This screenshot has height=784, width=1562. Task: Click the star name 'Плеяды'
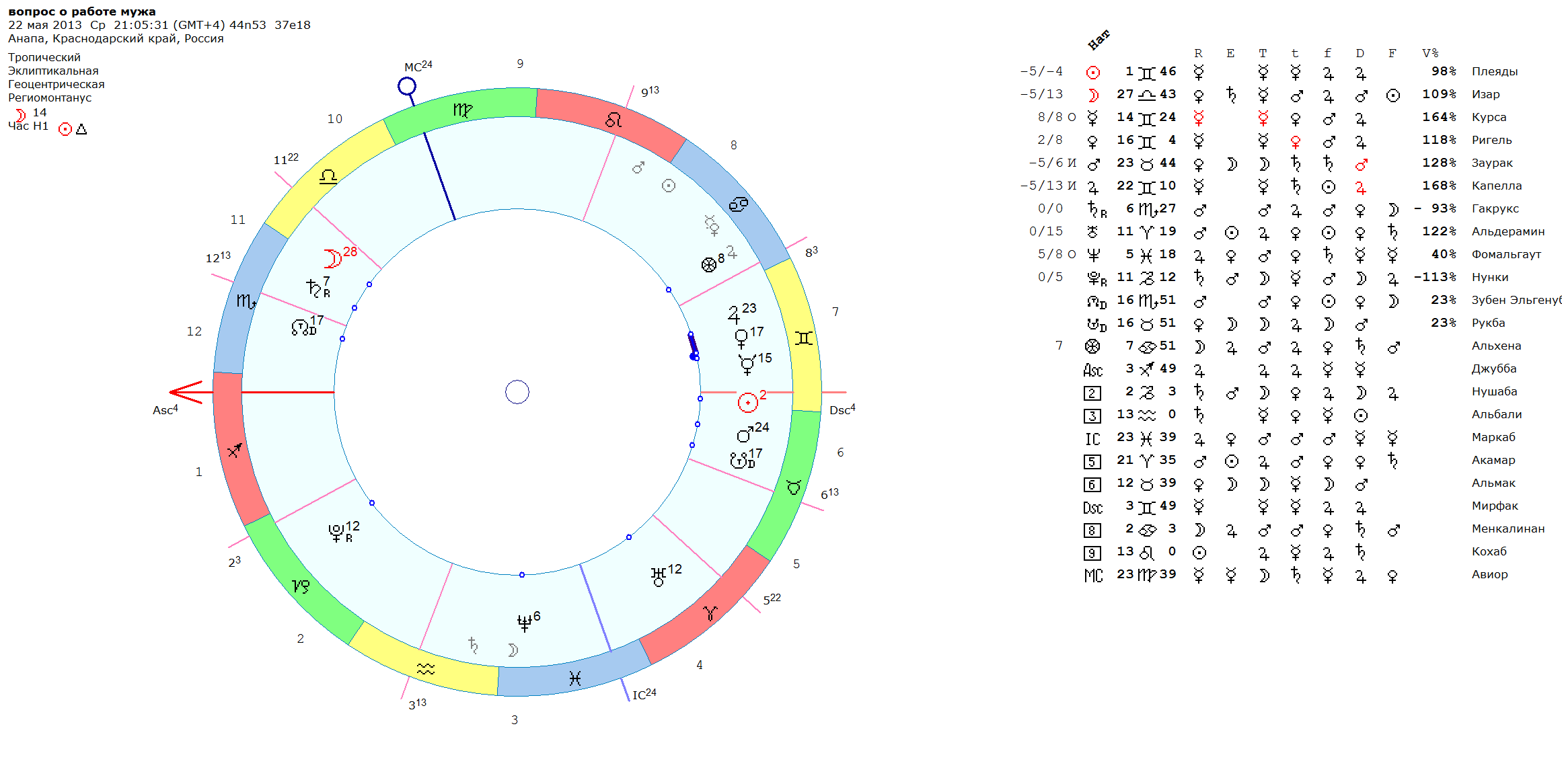pyautogui.click(x=1495, y=71)
